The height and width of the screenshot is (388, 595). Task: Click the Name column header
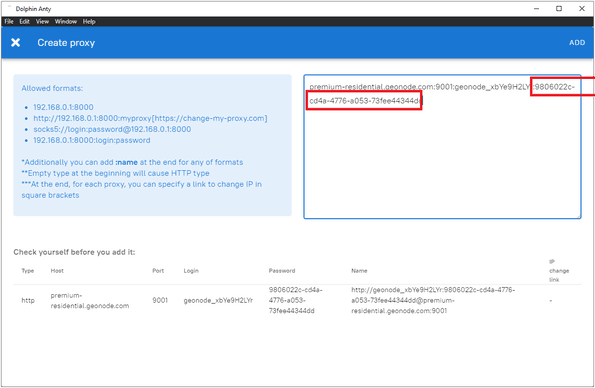point(359,271)
